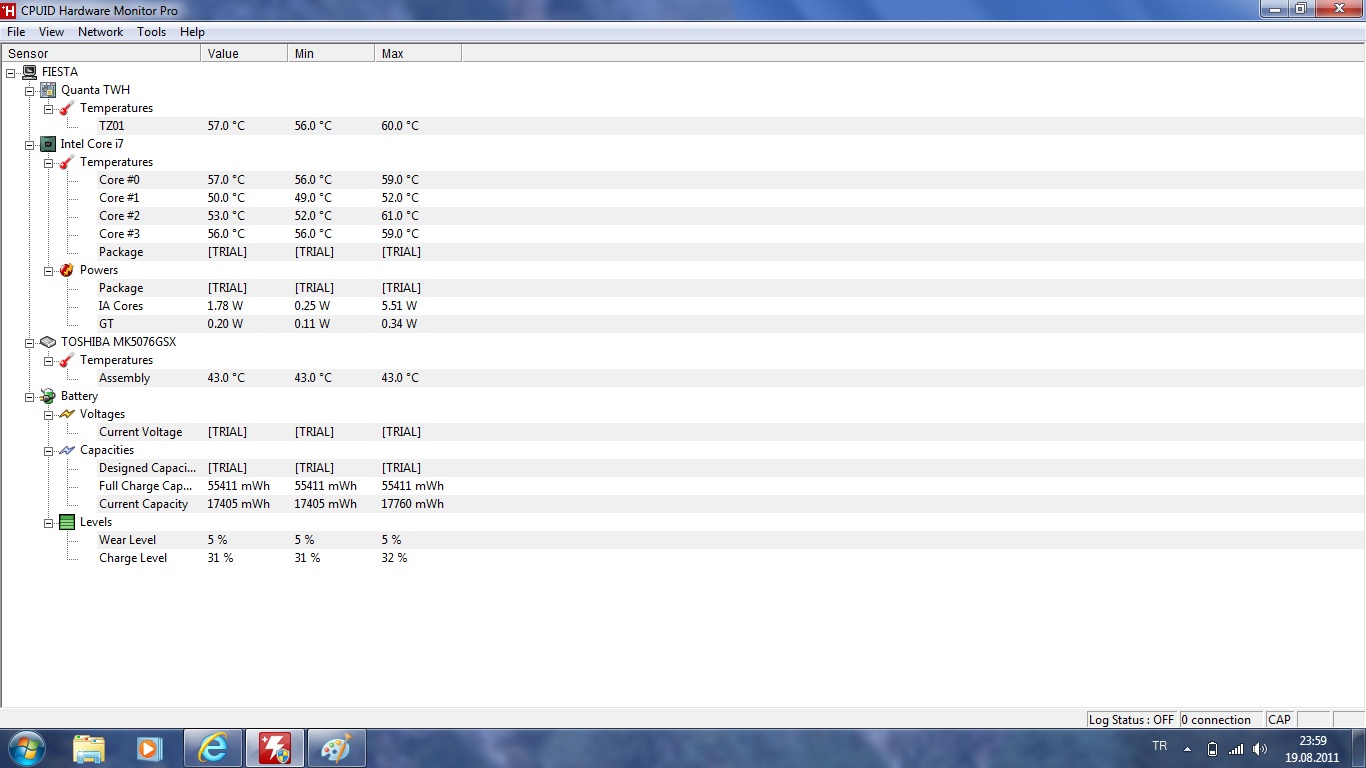Viewport: 1366px width, 768px height.
Task: Click the battery power tray icon
Action: click(x=1212, y=748)
